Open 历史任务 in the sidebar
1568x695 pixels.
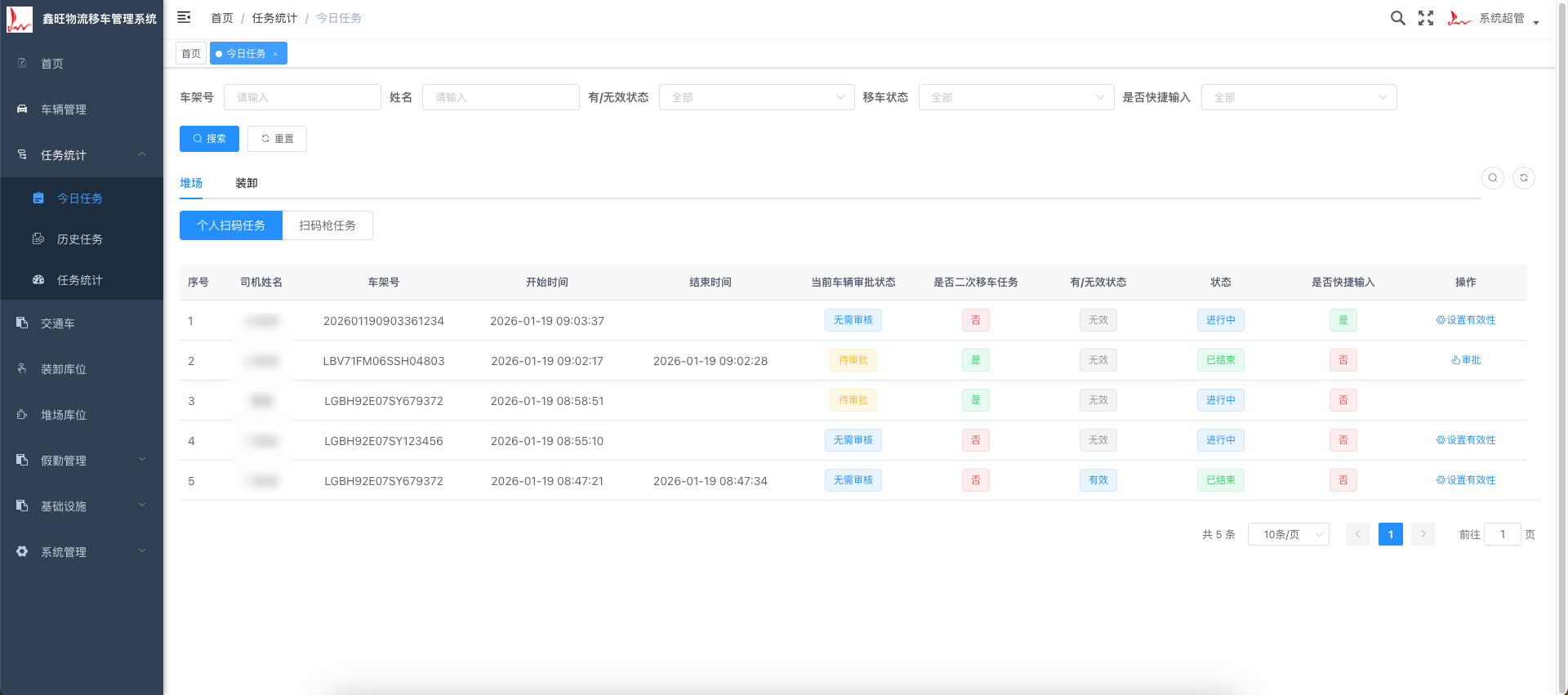(82, 238)
